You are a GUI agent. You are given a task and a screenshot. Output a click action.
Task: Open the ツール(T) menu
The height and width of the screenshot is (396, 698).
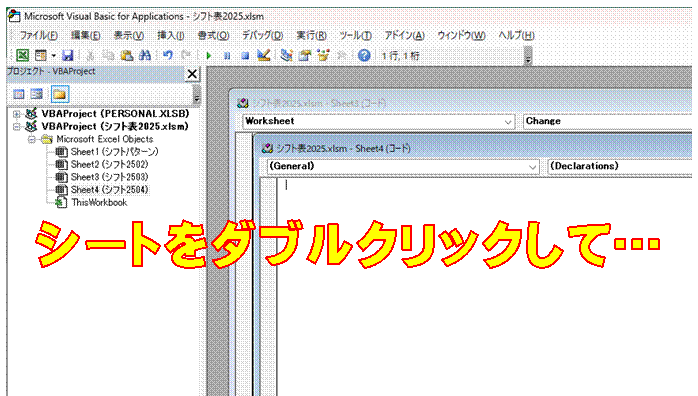pos(355,36)
